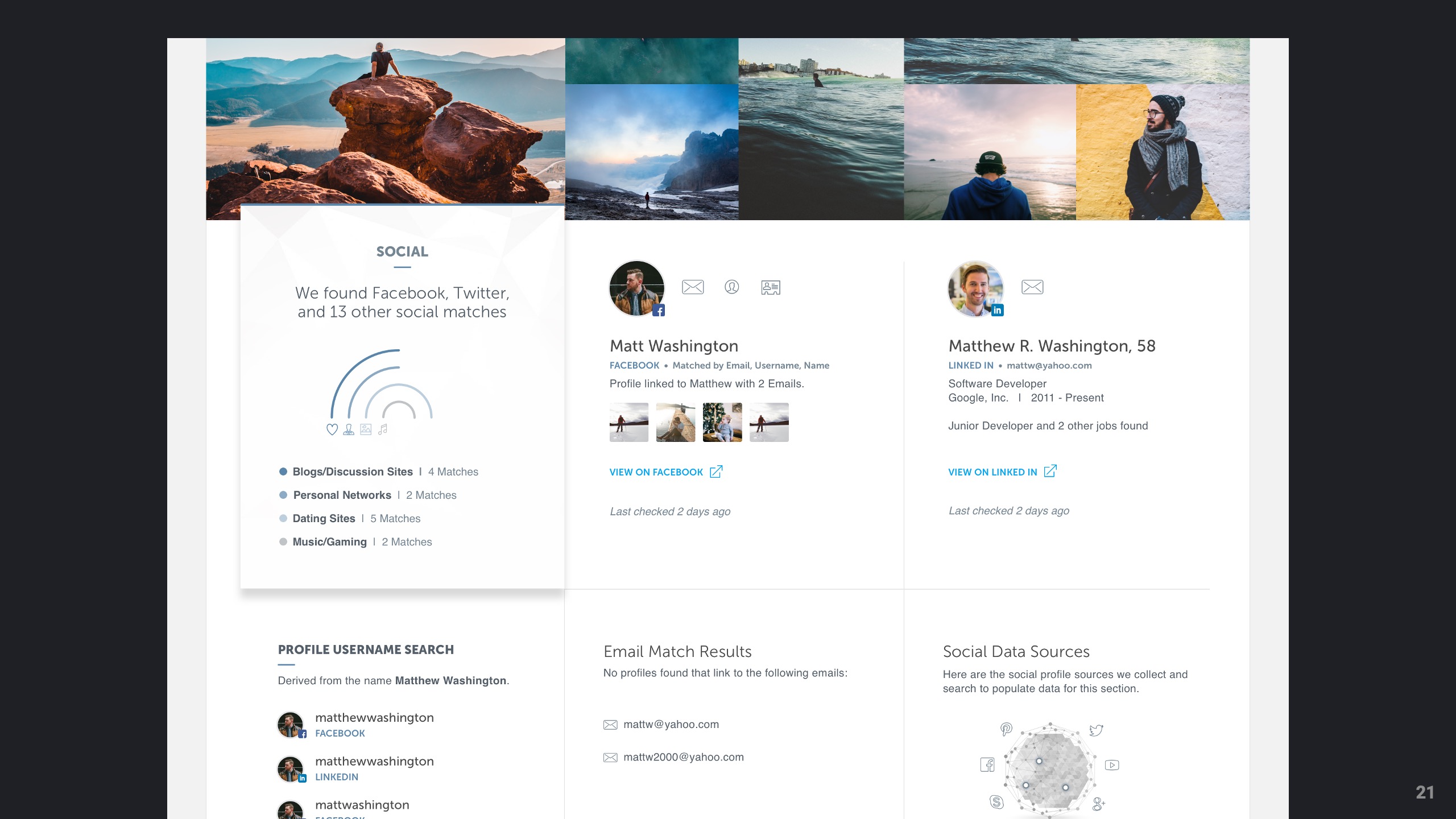Click the Twitter bird icon in Social Data Sources

click(x=1096, y=730)
